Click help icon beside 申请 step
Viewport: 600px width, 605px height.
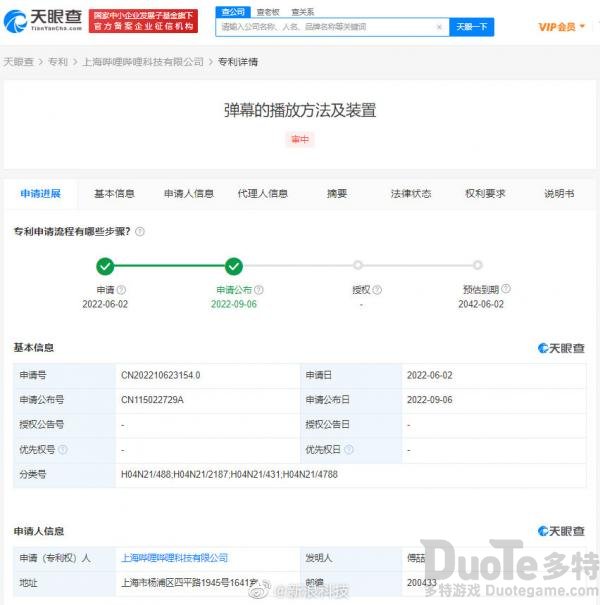121,290
